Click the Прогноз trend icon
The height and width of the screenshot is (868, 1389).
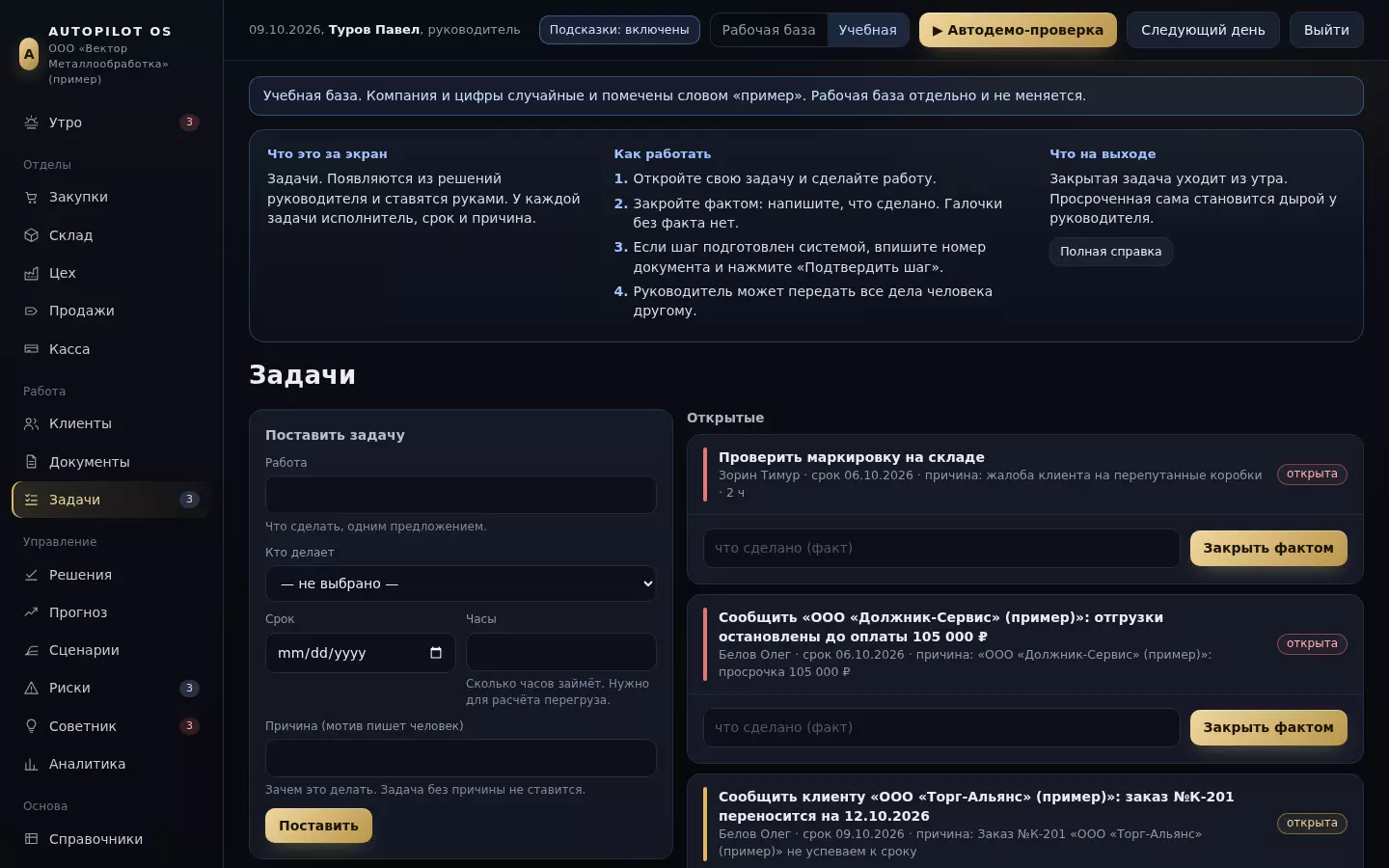point(31,612)
